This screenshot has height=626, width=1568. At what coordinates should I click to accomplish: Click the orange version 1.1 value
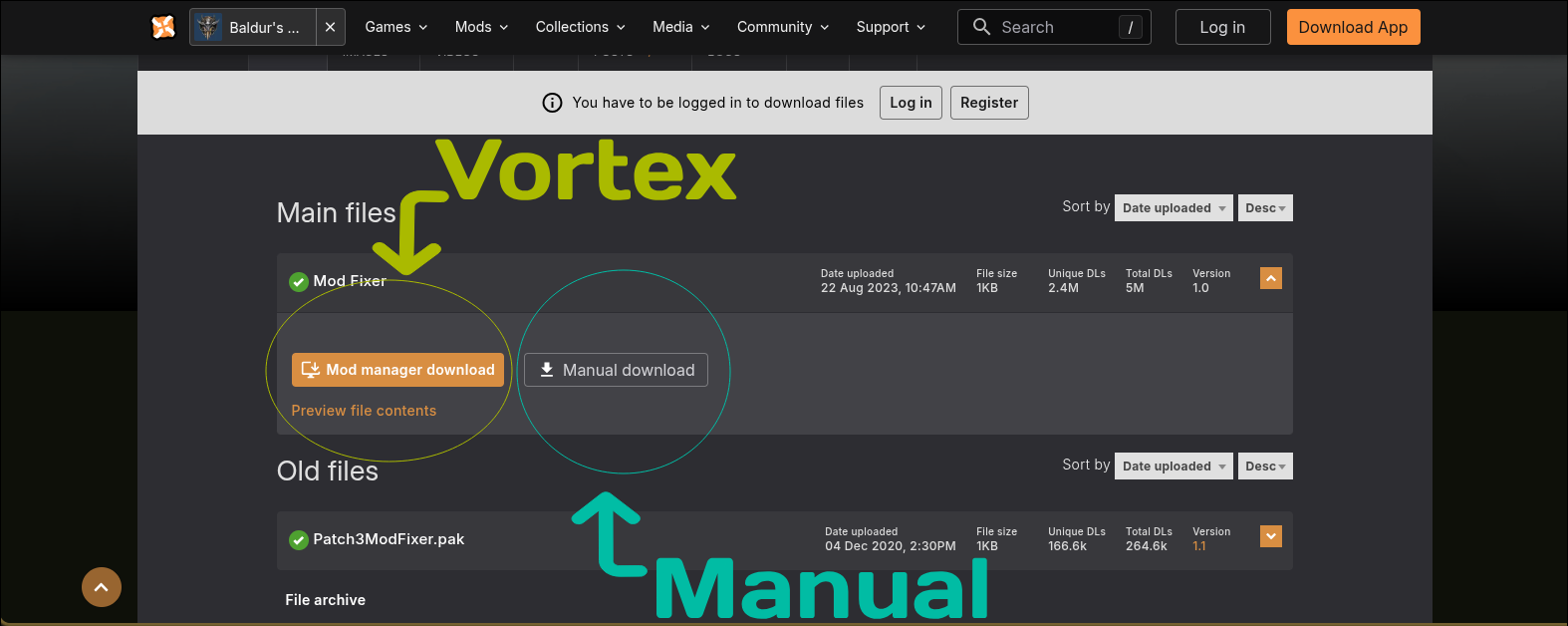(x=1199, y=546)
